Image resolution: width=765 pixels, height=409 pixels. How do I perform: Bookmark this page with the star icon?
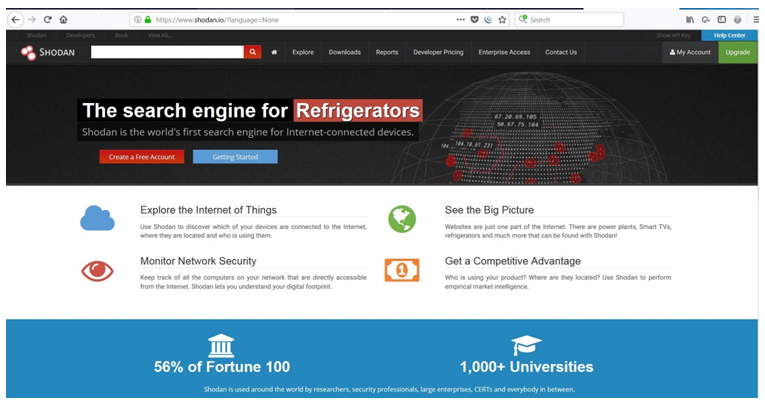pos(502,19)
